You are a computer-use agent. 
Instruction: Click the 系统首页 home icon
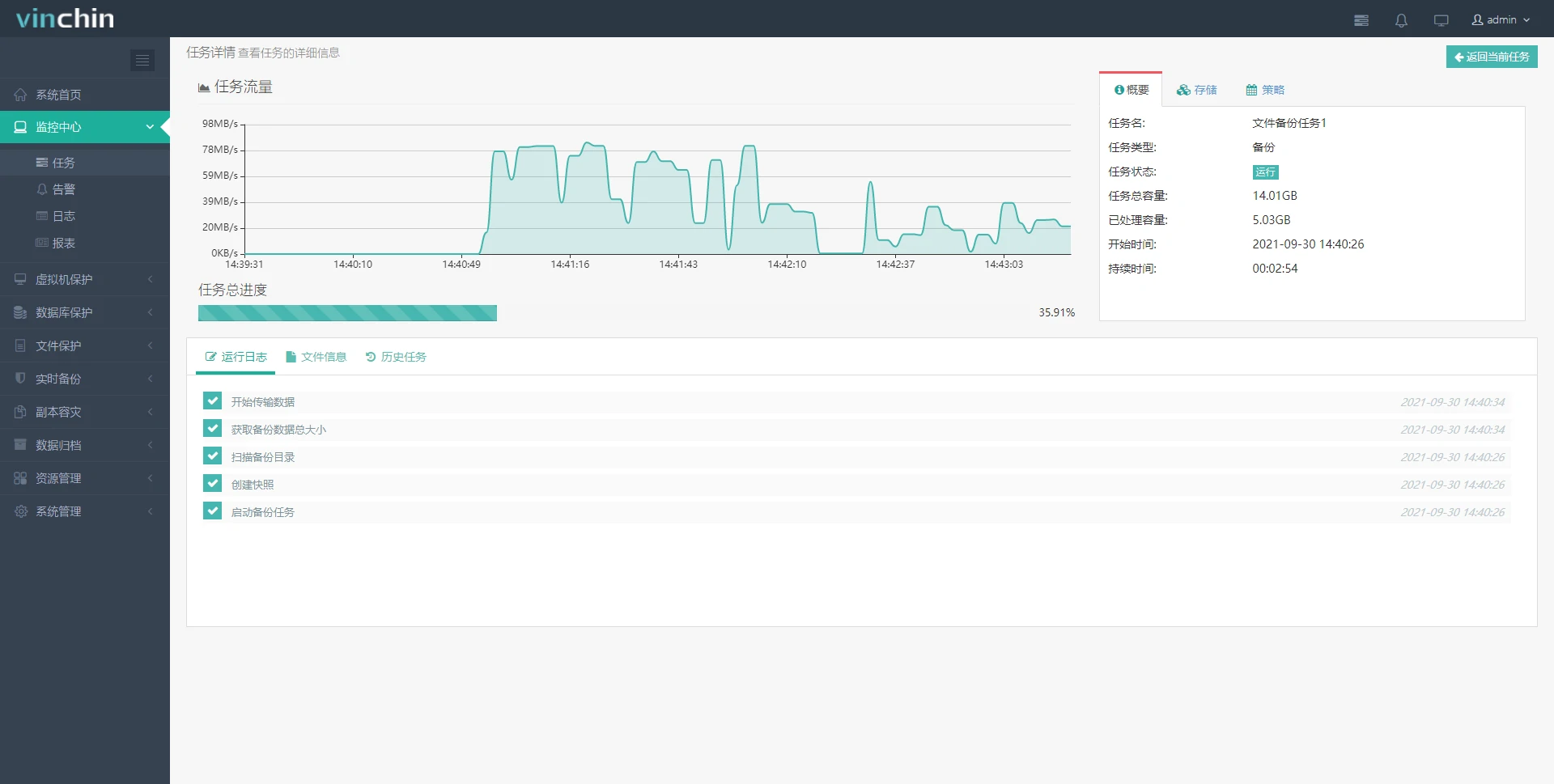[x=20, y=95]
